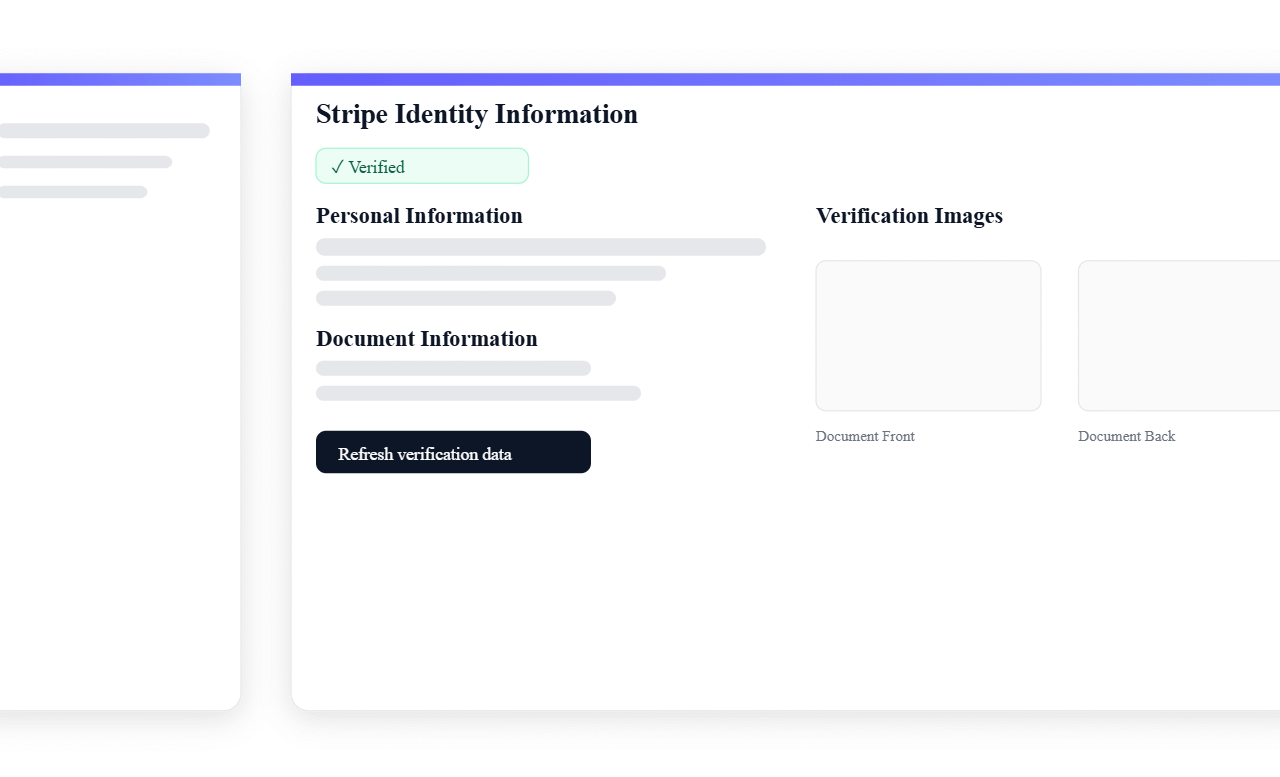Click the Refresh verification data button

coord(453,452)
